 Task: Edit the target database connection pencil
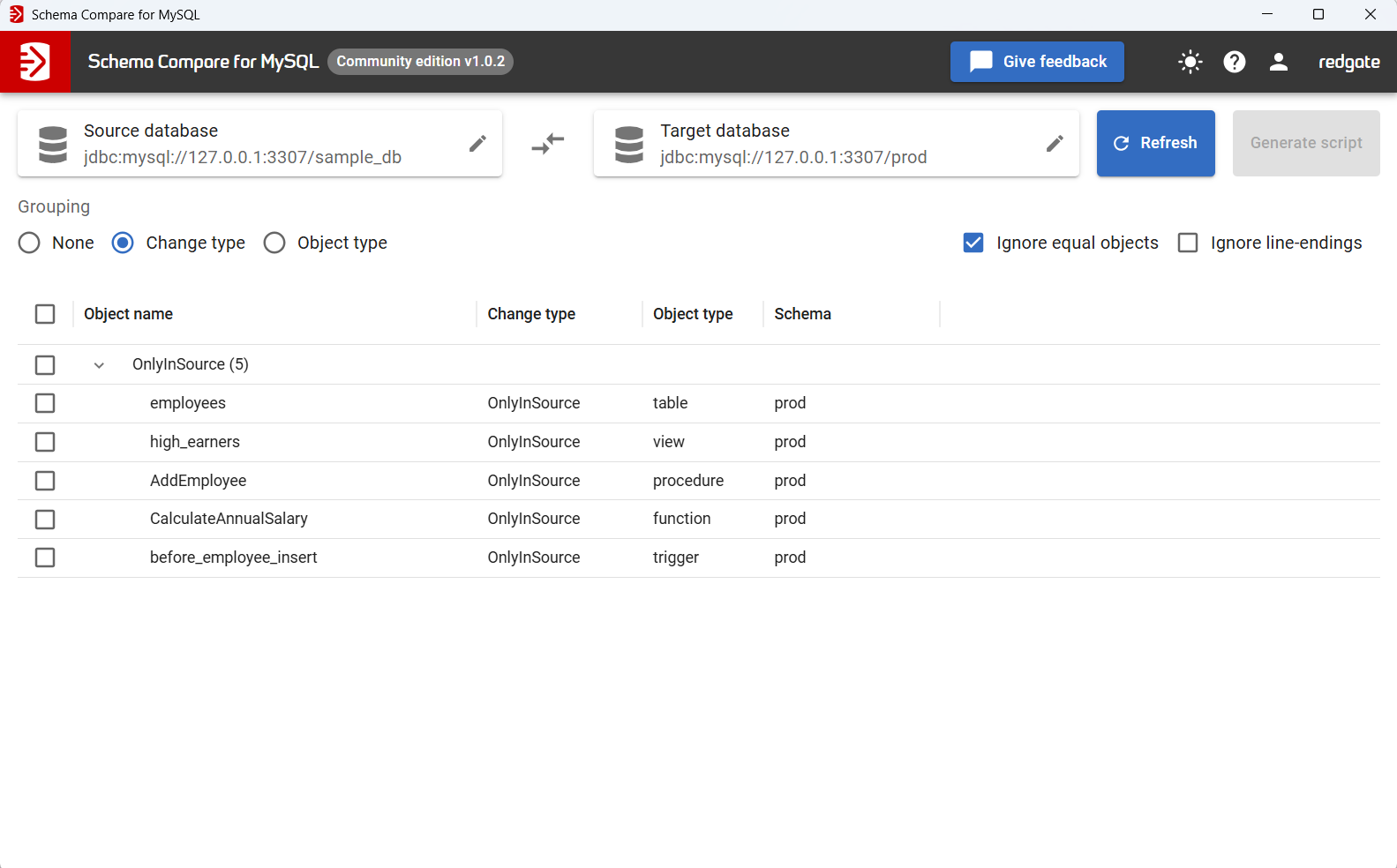tap(1054, 144)
